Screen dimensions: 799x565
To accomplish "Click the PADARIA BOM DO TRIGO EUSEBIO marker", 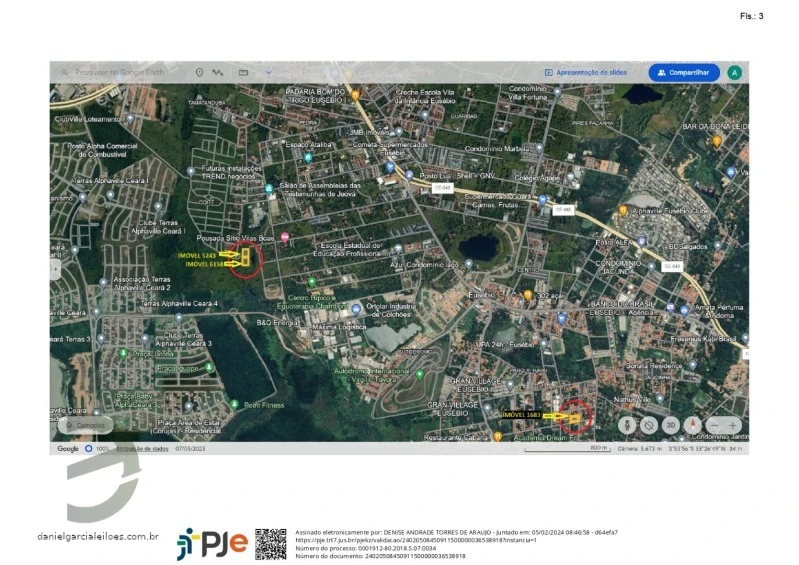I will [355, 95].
